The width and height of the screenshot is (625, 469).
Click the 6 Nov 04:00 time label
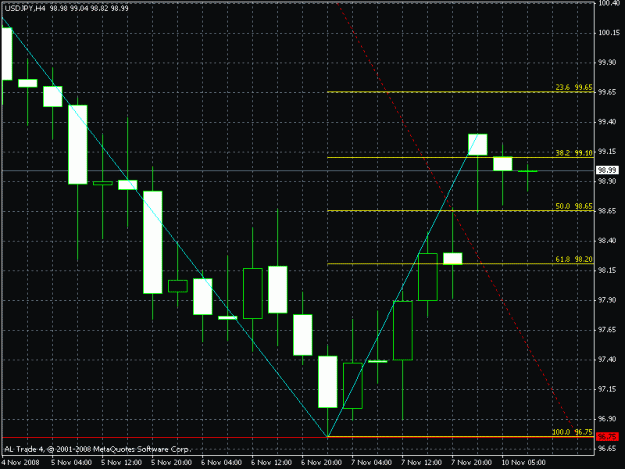221,463
